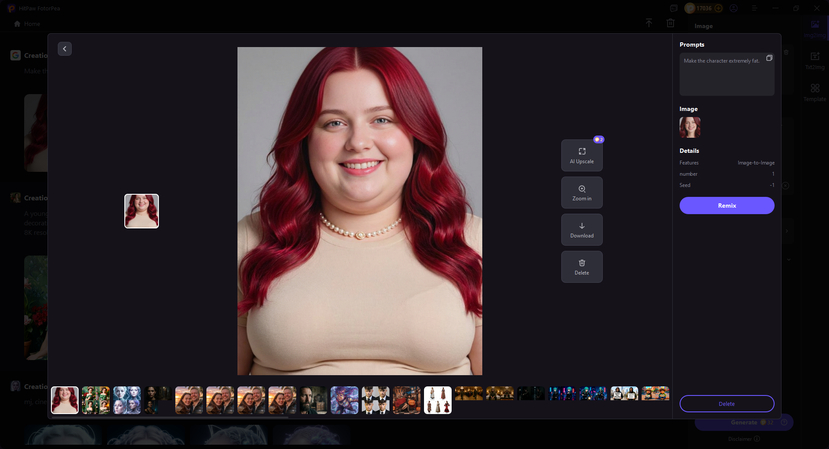Select first thumbnail in bottom filmstrip
This screenshot has height=449, width=829.
pyautogui.click(x=65, y=400)
